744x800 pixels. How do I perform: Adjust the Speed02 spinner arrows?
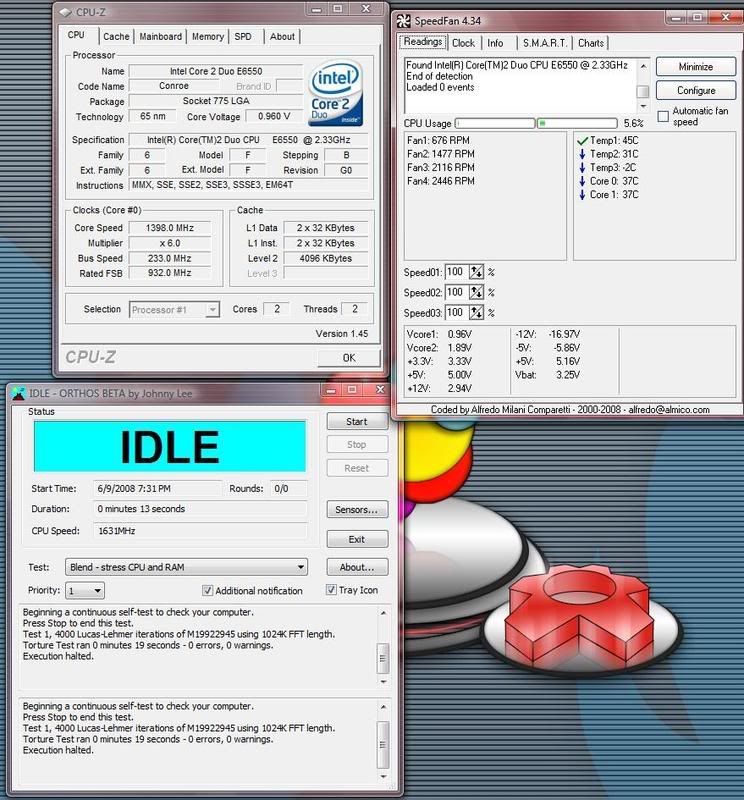[x=476, y=292]
